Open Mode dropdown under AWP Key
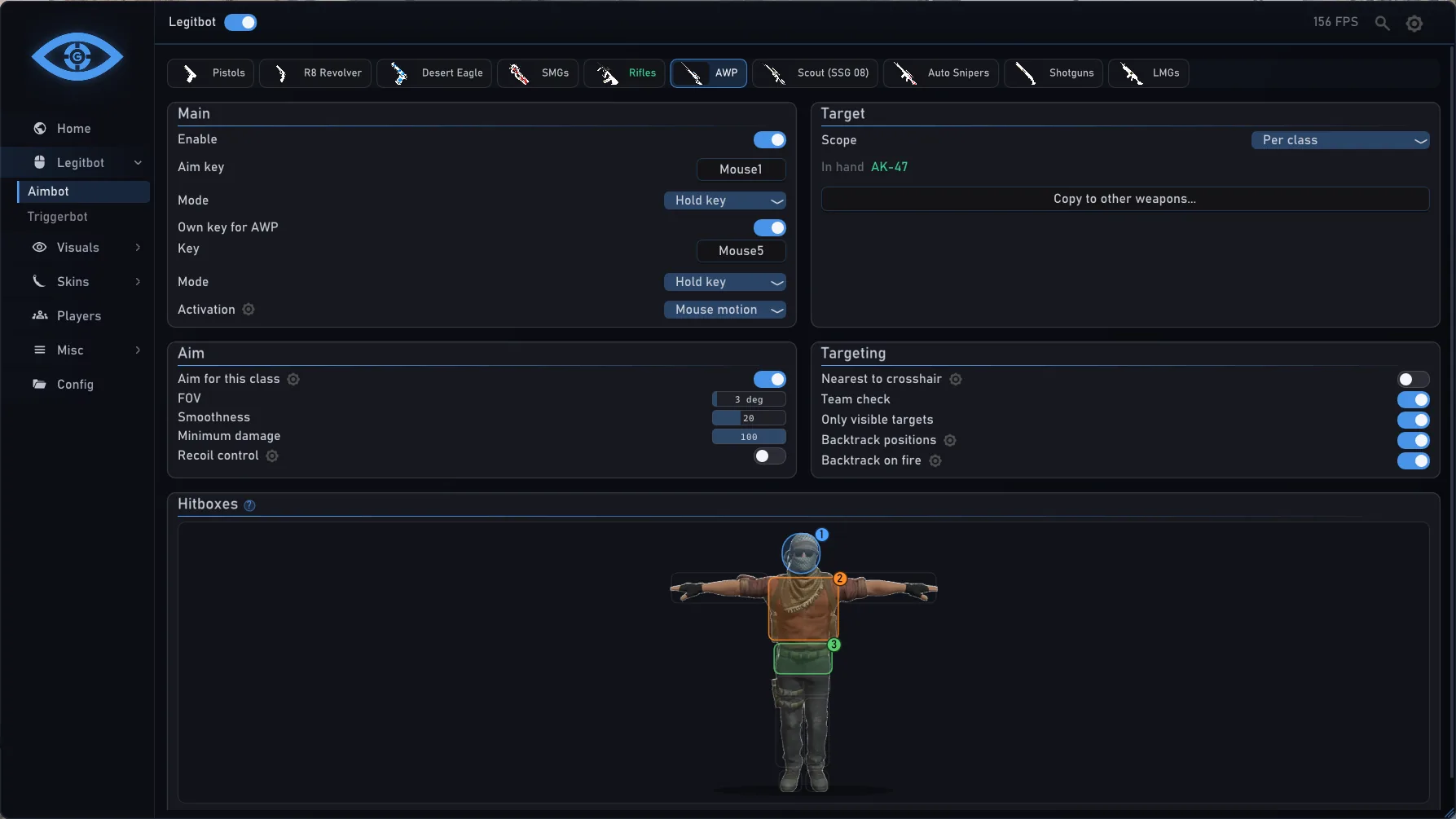Image resolution: width=1456 pixels, height=819 pixels. coord(725,282)
